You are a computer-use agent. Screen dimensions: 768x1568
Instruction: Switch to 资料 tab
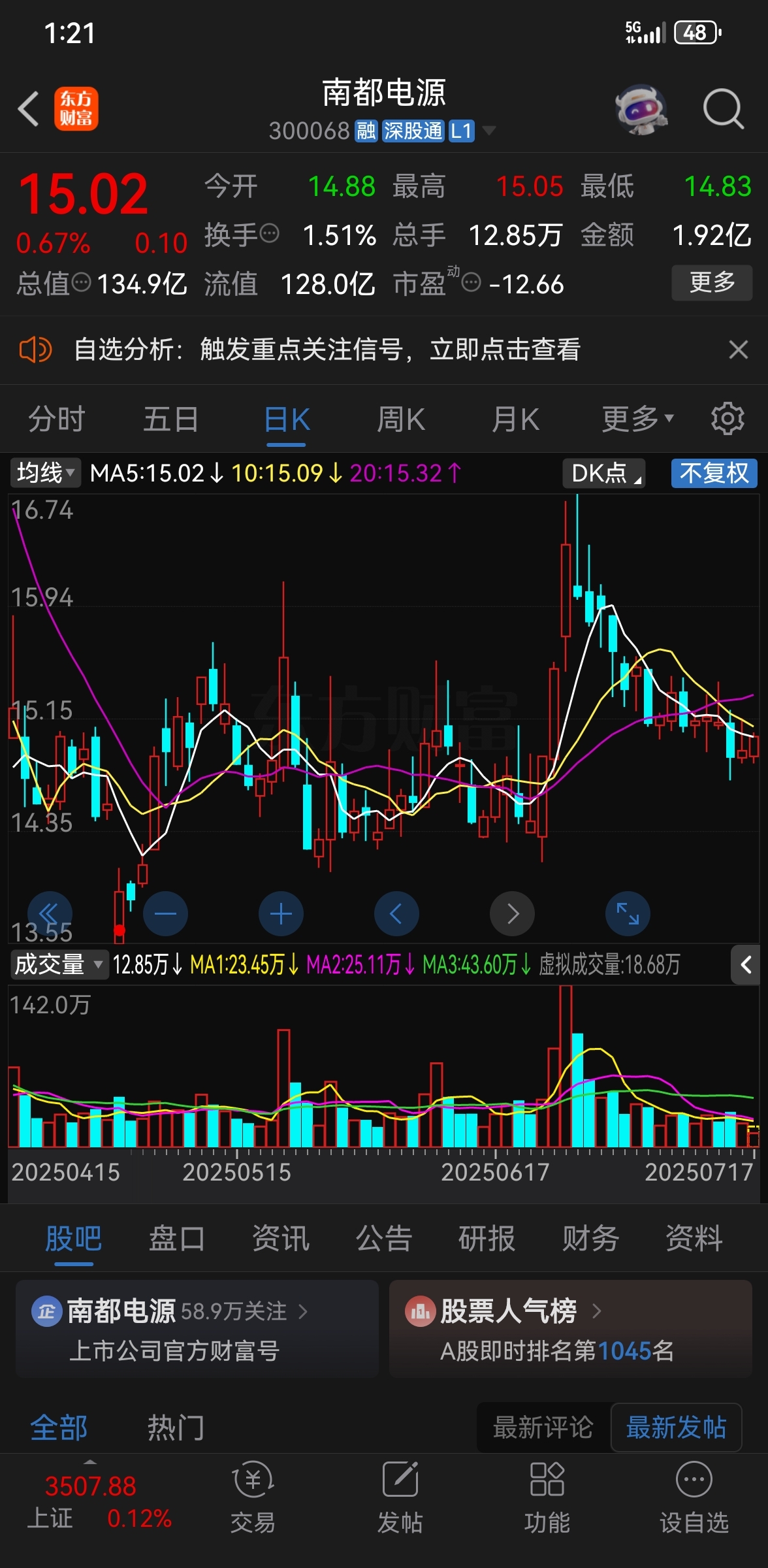pos(694,1238)
